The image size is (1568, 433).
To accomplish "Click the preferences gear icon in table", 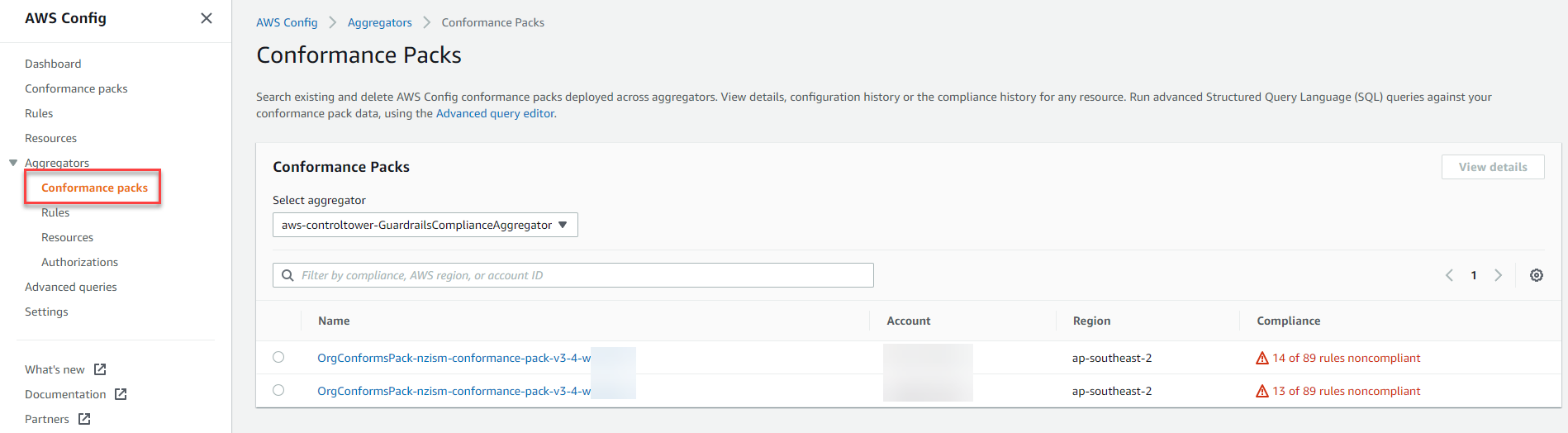I will coord(1536,275).
